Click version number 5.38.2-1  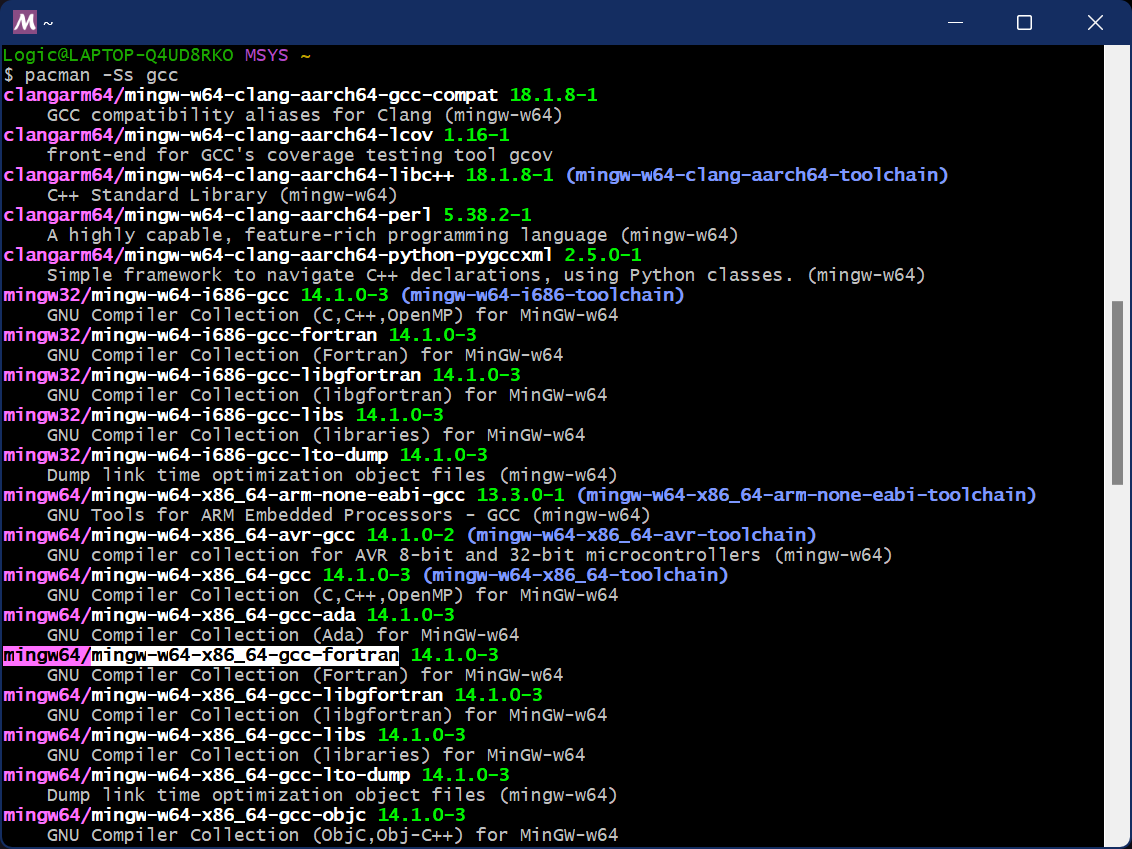coord(487,215)
